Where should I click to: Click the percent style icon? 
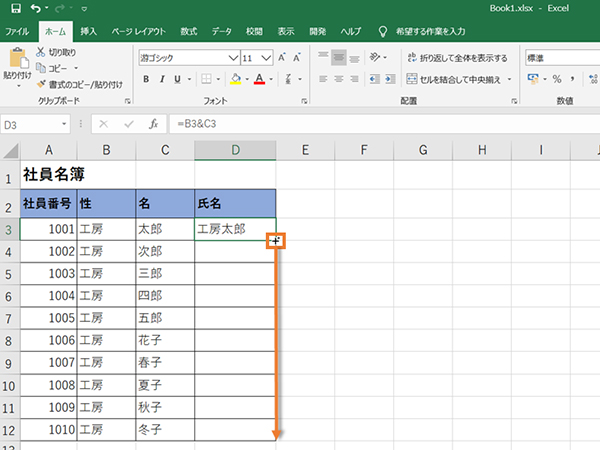(557, 79)
